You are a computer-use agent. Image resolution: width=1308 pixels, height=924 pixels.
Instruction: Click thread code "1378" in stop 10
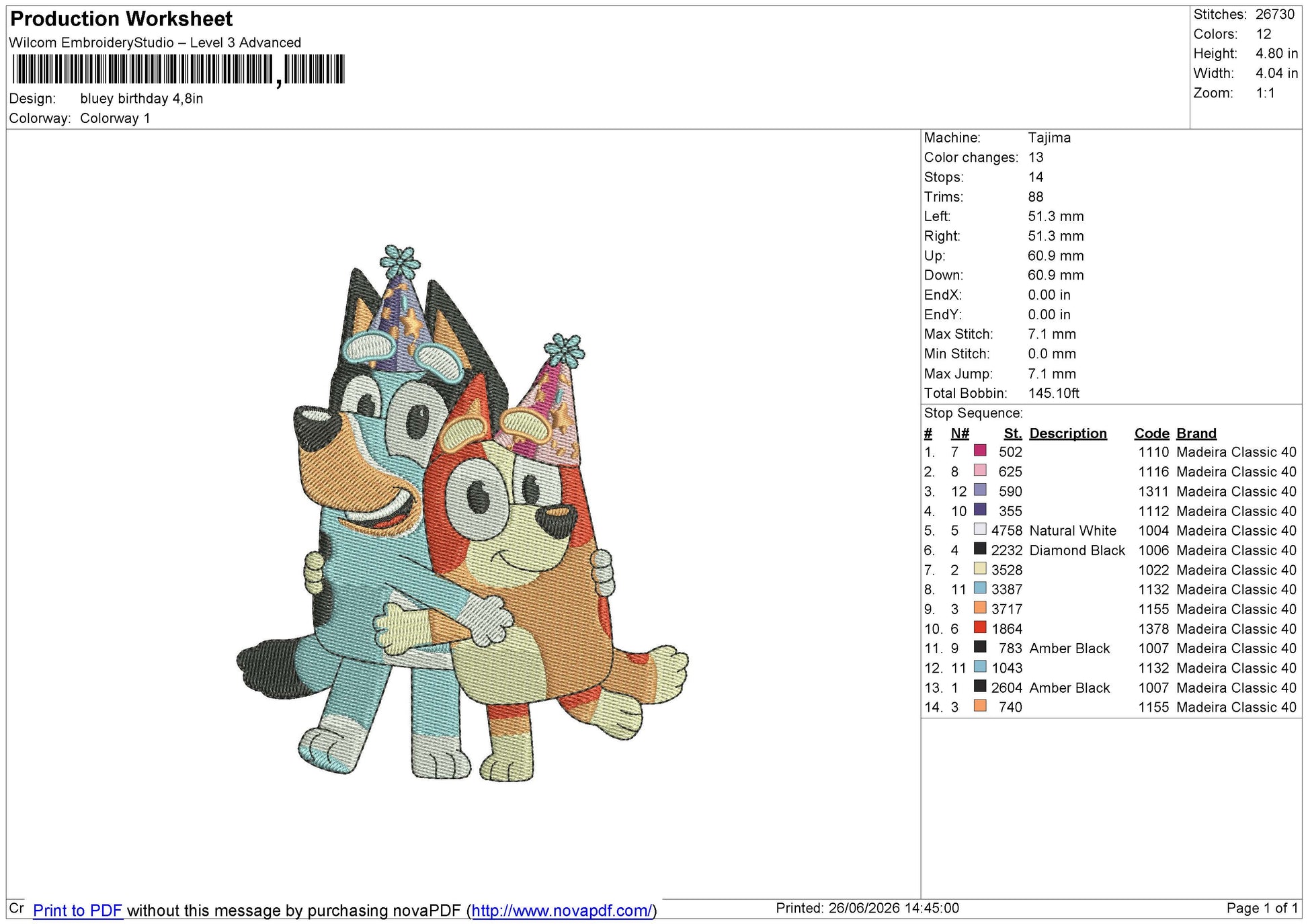(x=1153, y=629)
